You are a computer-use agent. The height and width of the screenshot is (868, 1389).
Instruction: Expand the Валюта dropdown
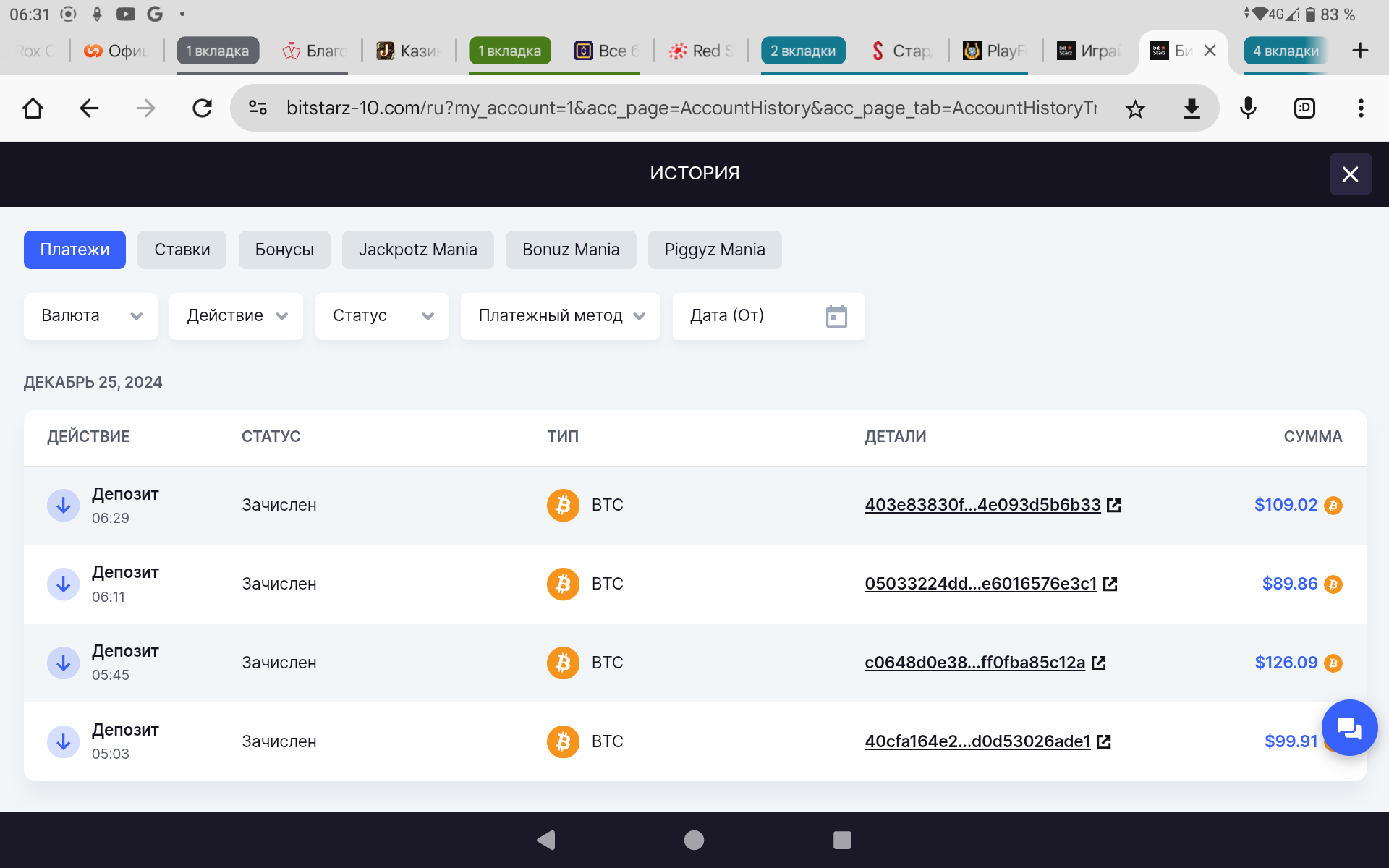[x=90, y=316]
